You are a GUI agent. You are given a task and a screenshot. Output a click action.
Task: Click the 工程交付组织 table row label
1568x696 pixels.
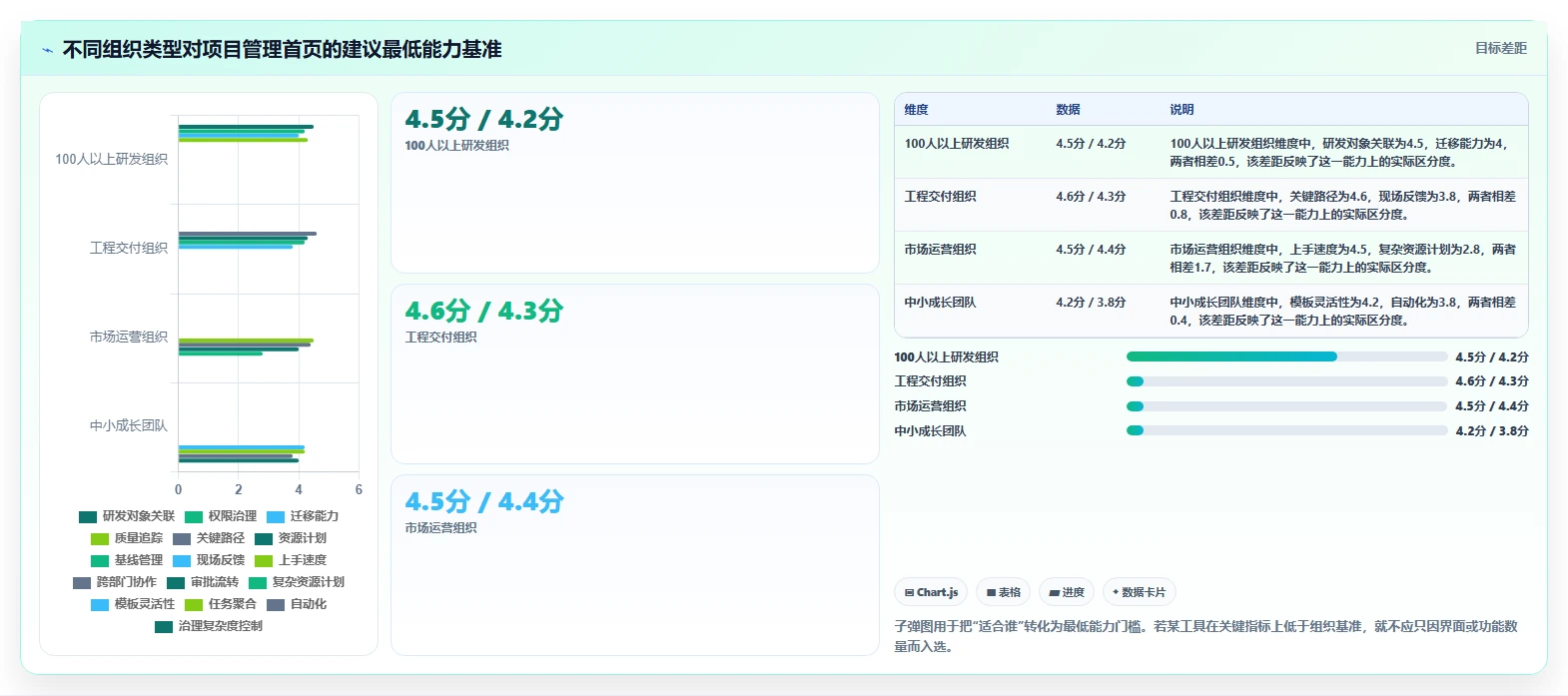pyautogui.click(x=941, y=197)
